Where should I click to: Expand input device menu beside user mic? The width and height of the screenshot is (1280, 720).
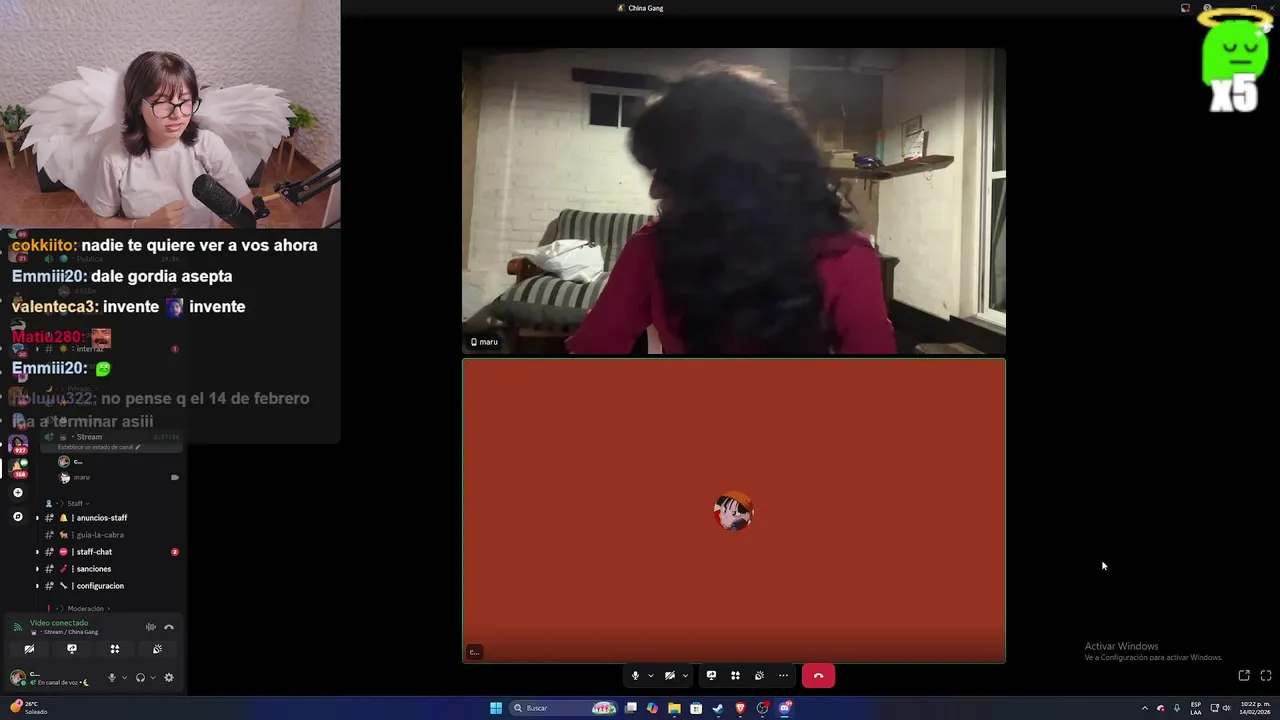coord(124,677)
